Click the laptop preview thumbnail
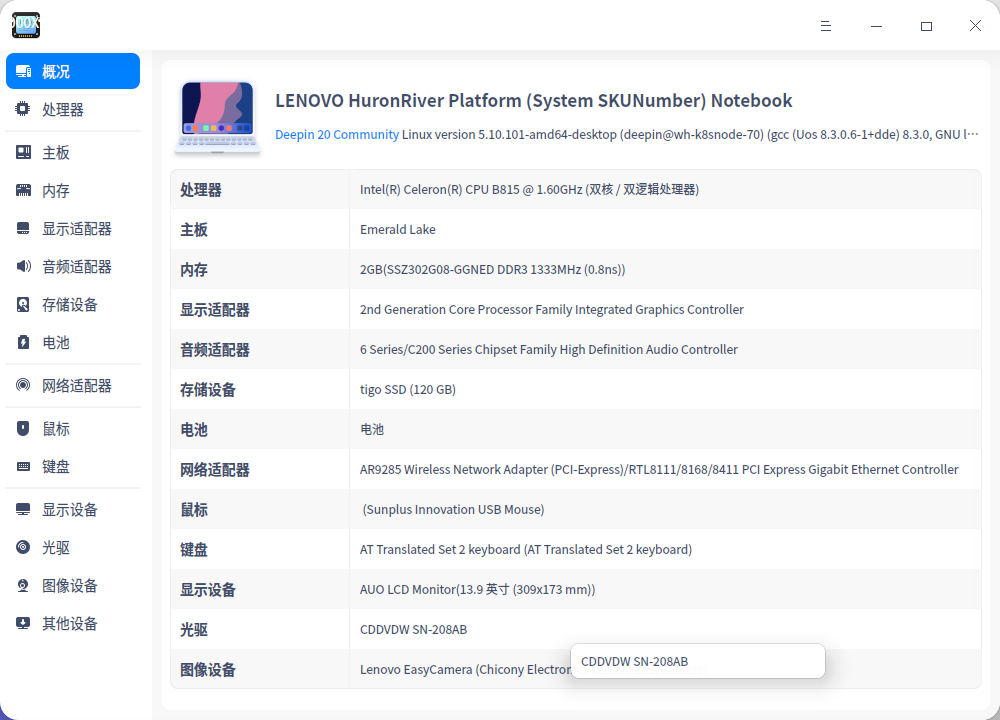 click(217, 113)
